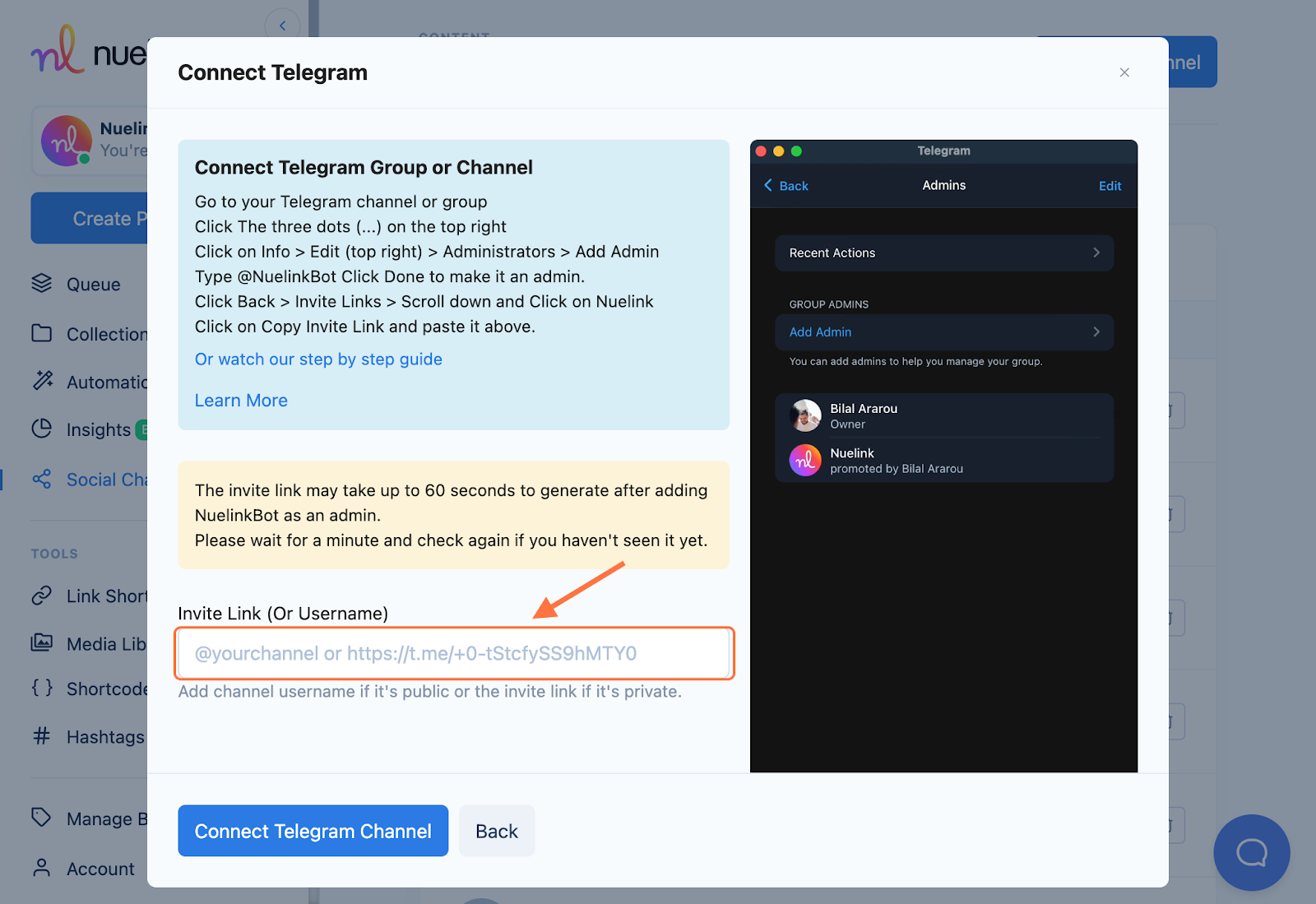The width and height of the screenshot is (1316, 904).
Task: Click the Account person icon
Action: point(41,868)
